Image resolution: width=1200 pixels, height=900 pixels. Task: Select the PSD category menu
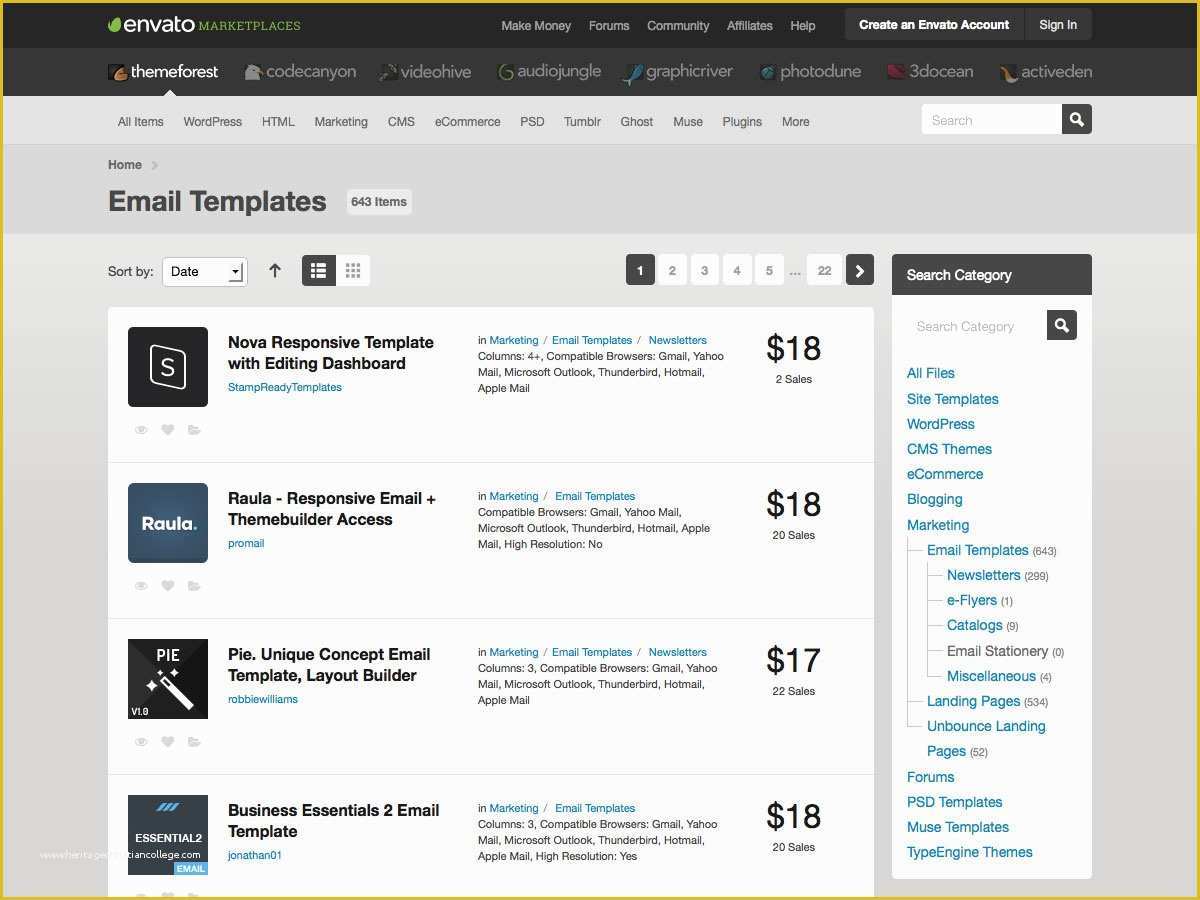[x=532, y=122]
